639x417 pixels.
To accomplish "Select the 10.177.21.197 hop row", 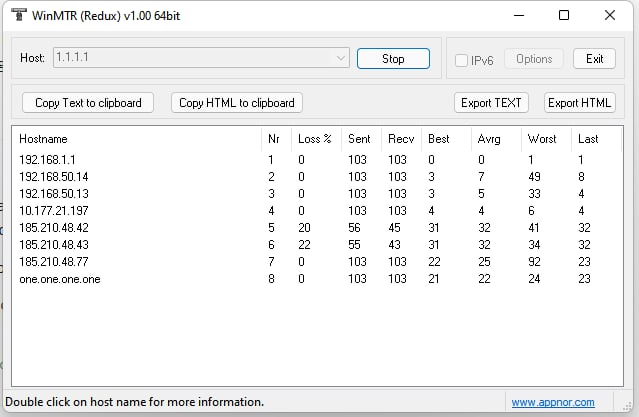I will (54, 211).
